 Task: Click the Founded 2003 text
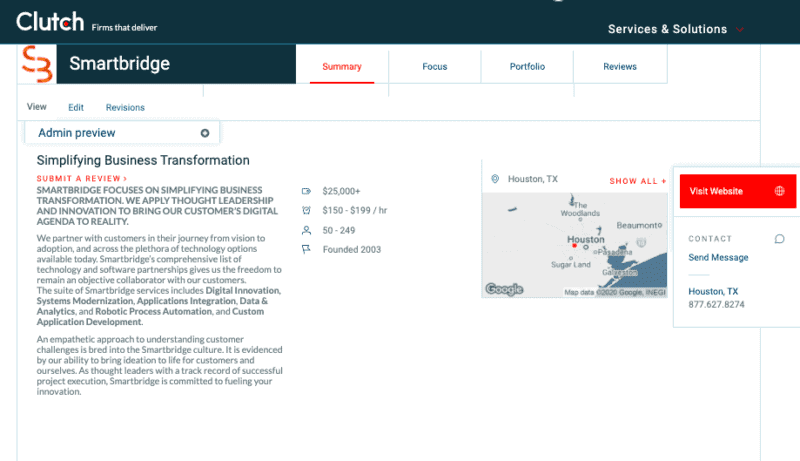352,249
